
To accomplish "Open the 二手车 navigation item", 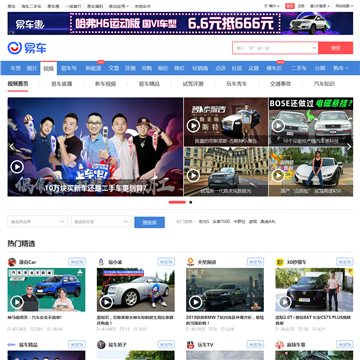I will pyautogui.click(x=299, y=68).
